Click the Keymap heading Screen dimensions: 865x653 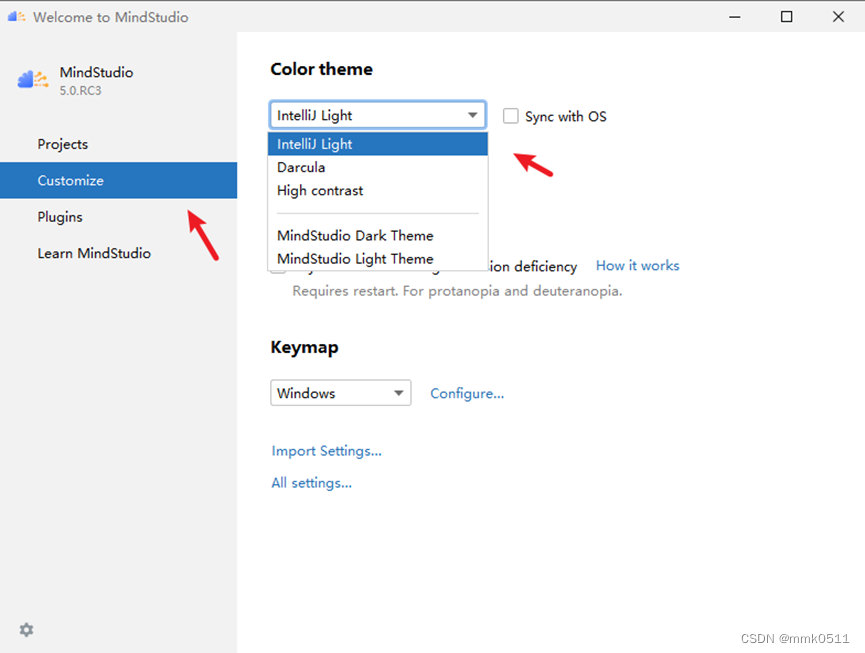pyautogui.click(x=304, y=347)
